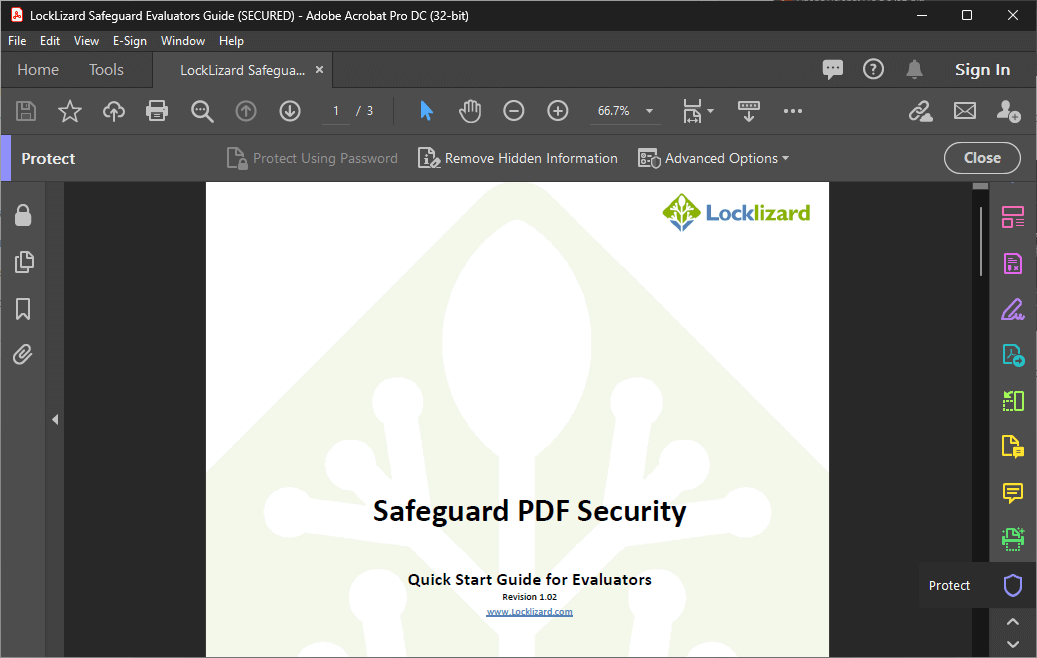This screenshot has height=658, width=1037.
Task: Move down in right tools pane
Action: click(x=1013, y=643)
